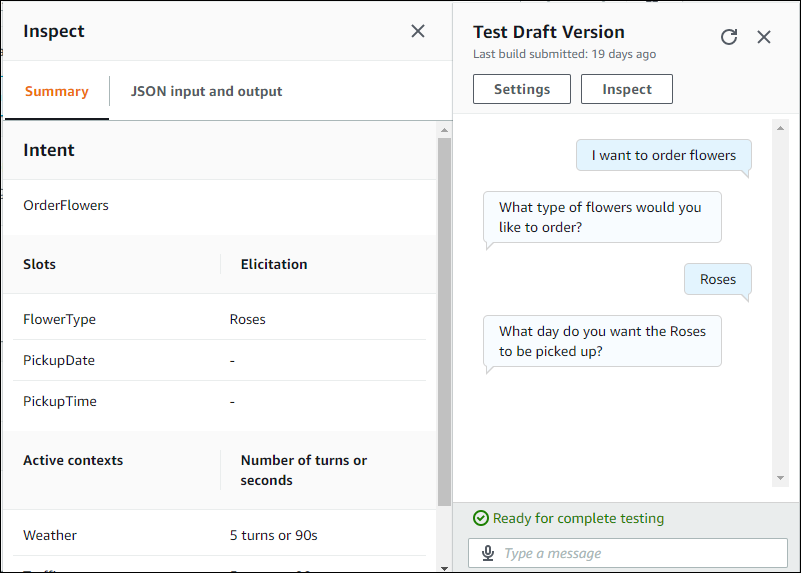Click the 'What type of flowers' bot response
Screen dimensions: 801x573
(601, 217)
